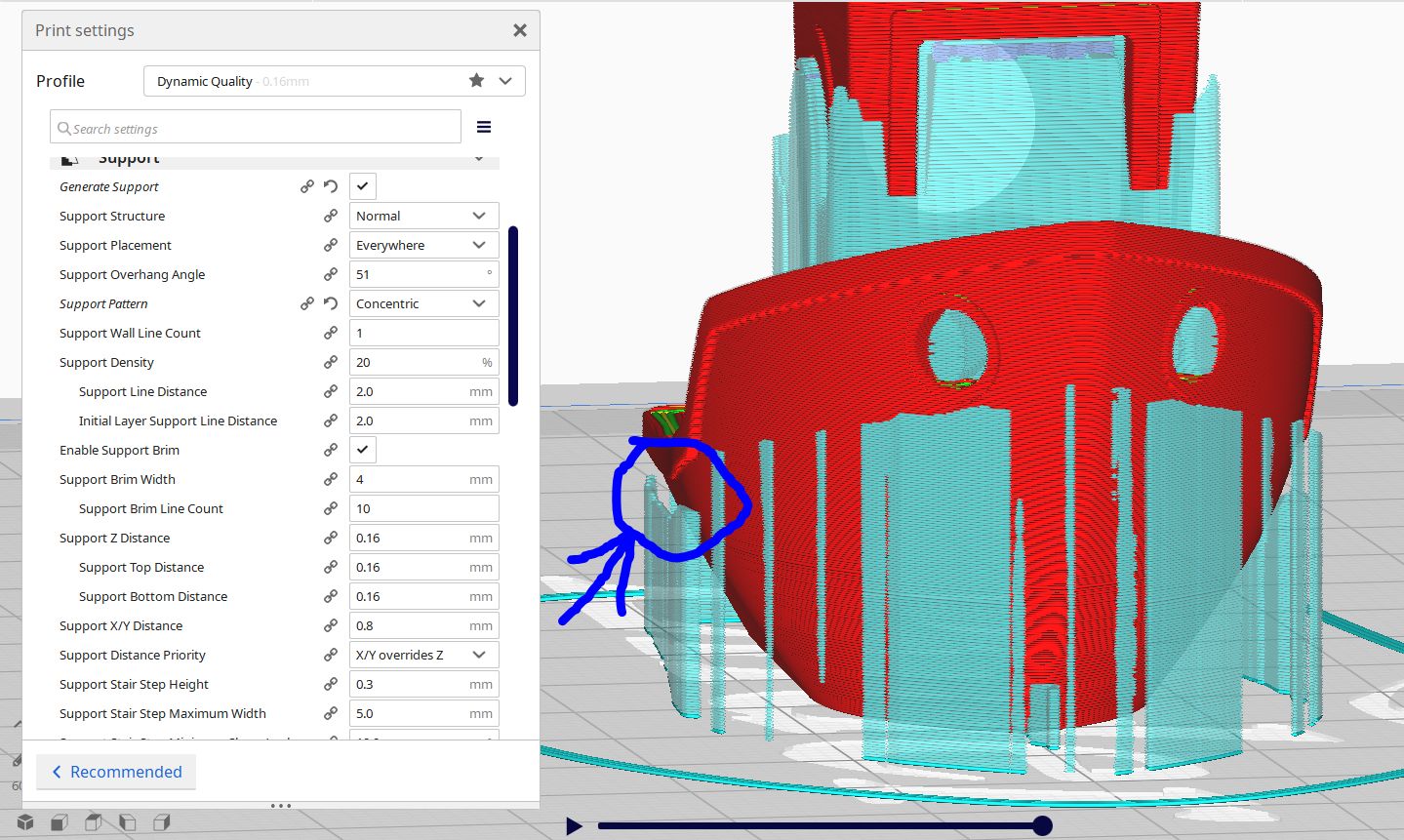1404x840 pixels.
Task: Click link icon beside Support Z Distance
Action: pyautogui.click(x=331, y=538)
